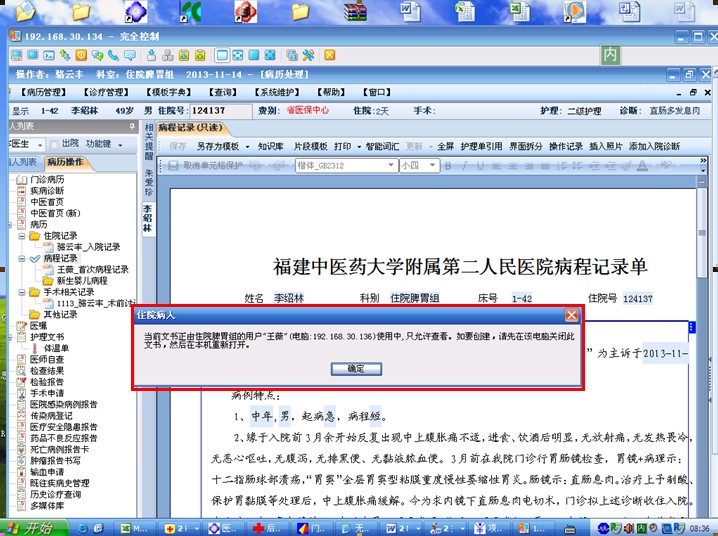The height and width of the screenshot is (536, 718).
Task: Select 体温单 in the tree
Action: 56,348
